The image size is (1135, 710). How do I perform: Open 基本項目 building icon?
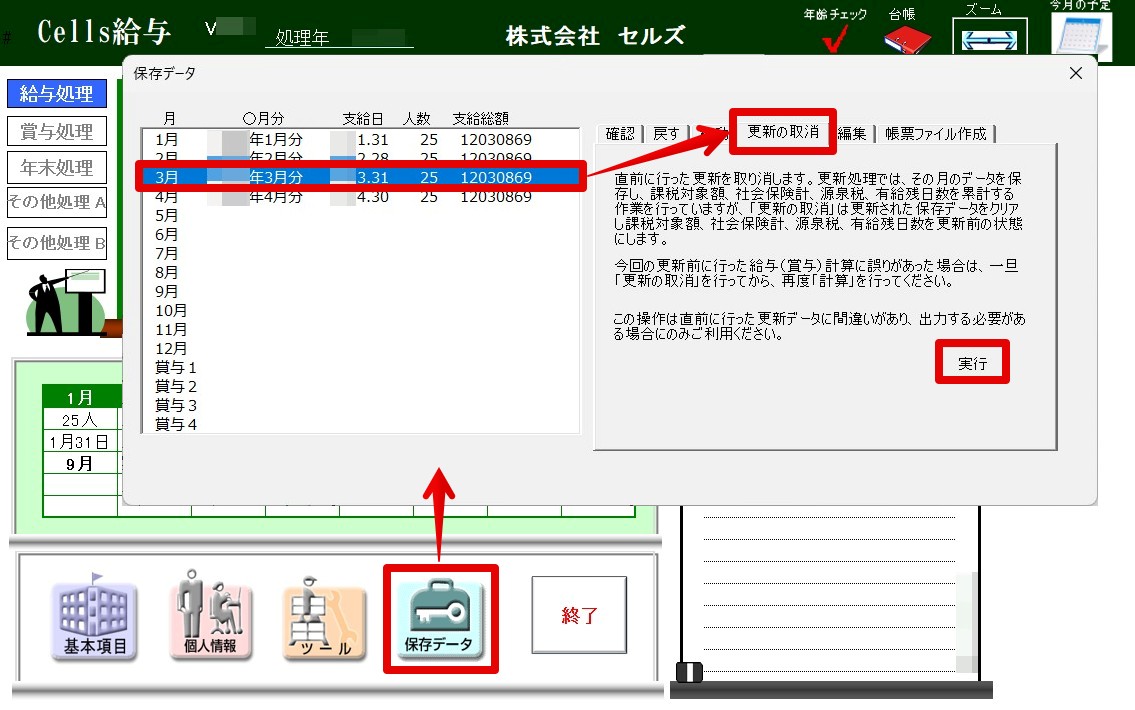(95, 617)
